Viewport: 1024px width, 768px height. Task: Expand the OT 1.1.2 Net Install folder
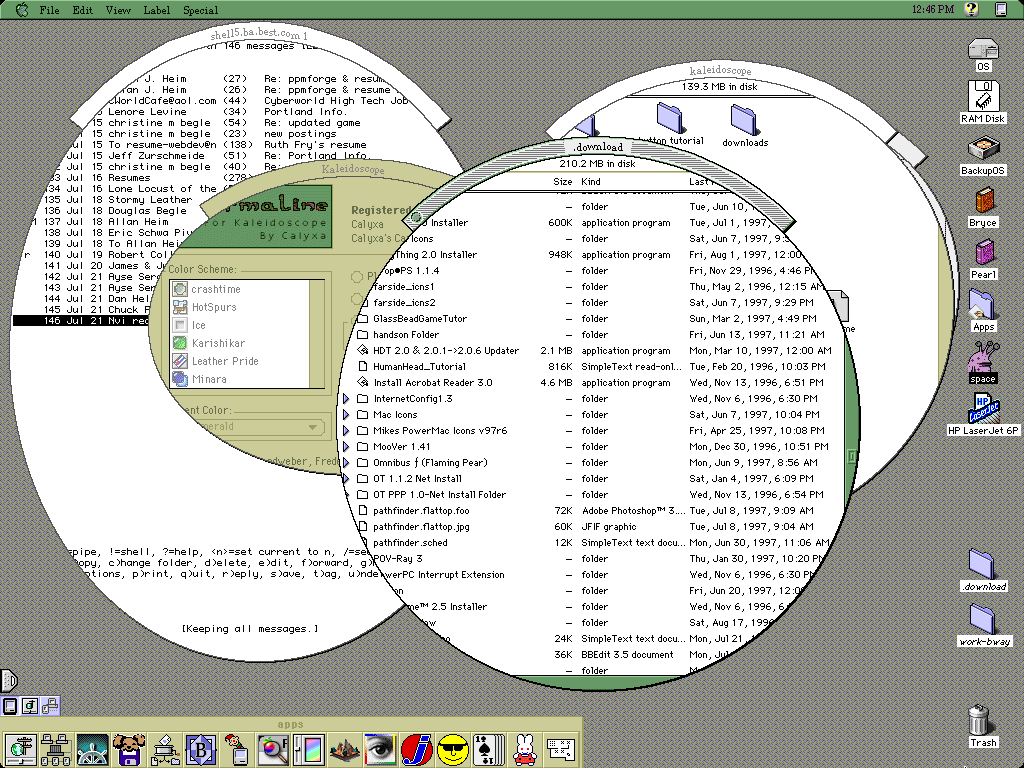pos(346,479)
